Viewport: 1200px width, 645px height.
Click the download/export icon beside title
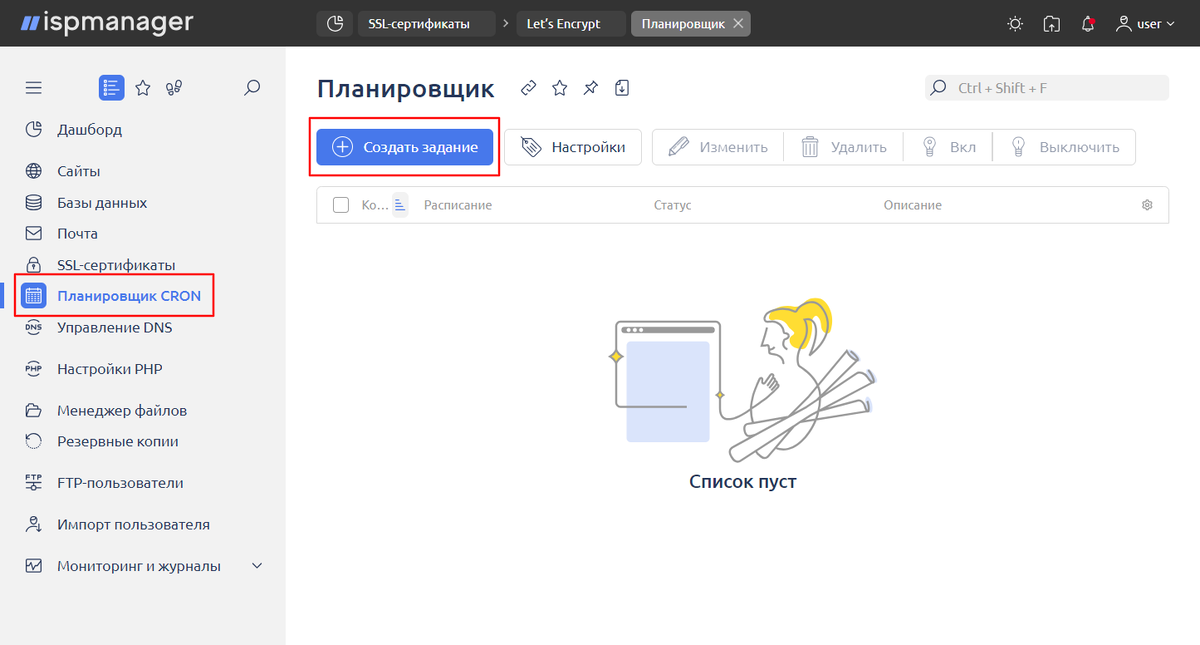pos(622,88)
